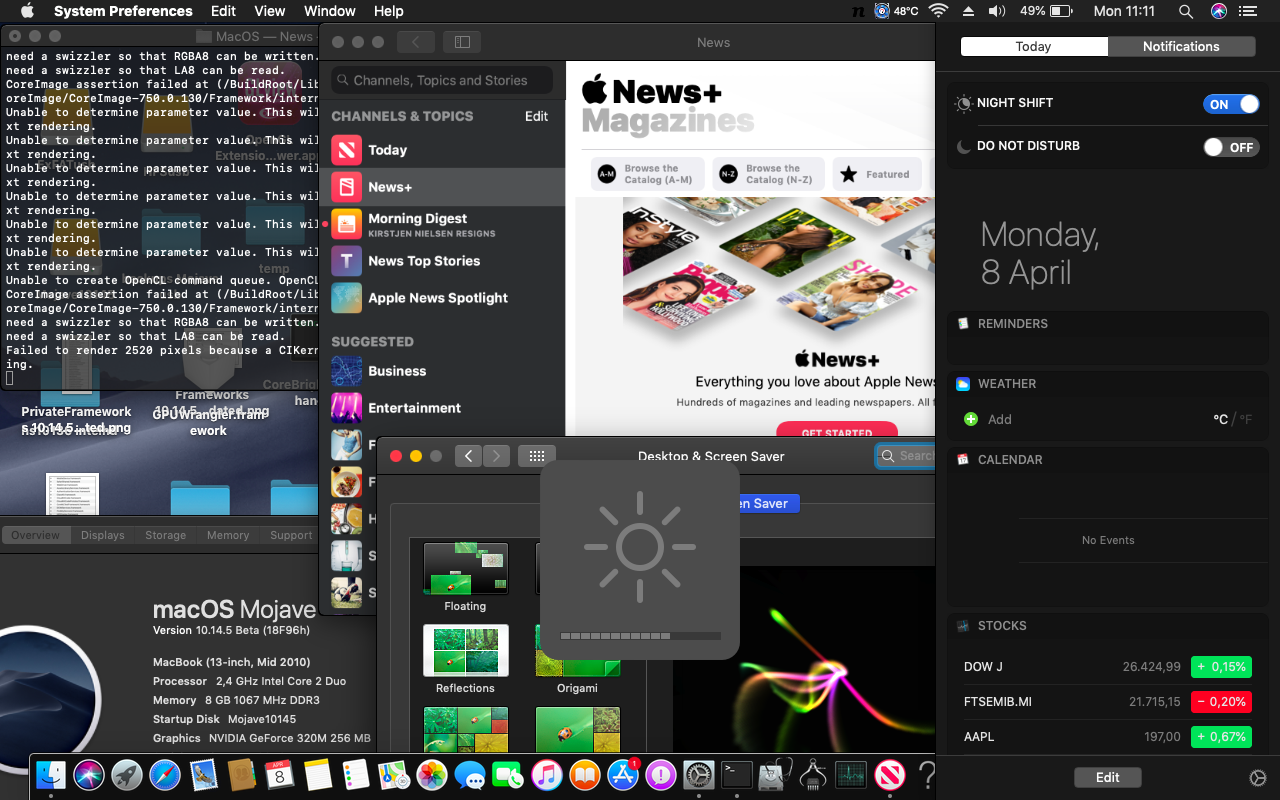The height and width of the screenshot is (800, 1280).
Task: Open News app icon in Dock
Action: click(889, 775)
